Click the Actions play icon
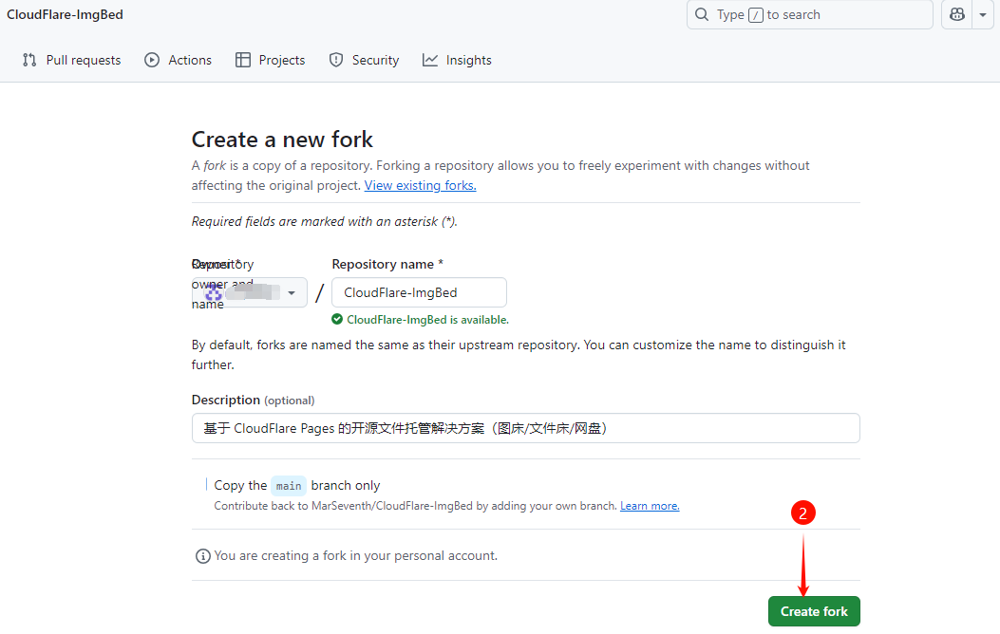This screenshot has width=1000, height=634. coord(152,60)
